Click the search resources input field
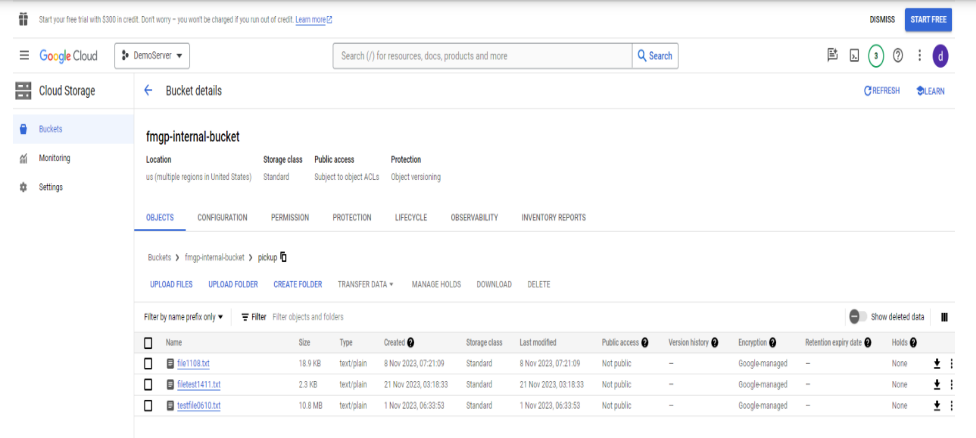The width and height of the screenshot is (976, 438). (x=483, y=56)
